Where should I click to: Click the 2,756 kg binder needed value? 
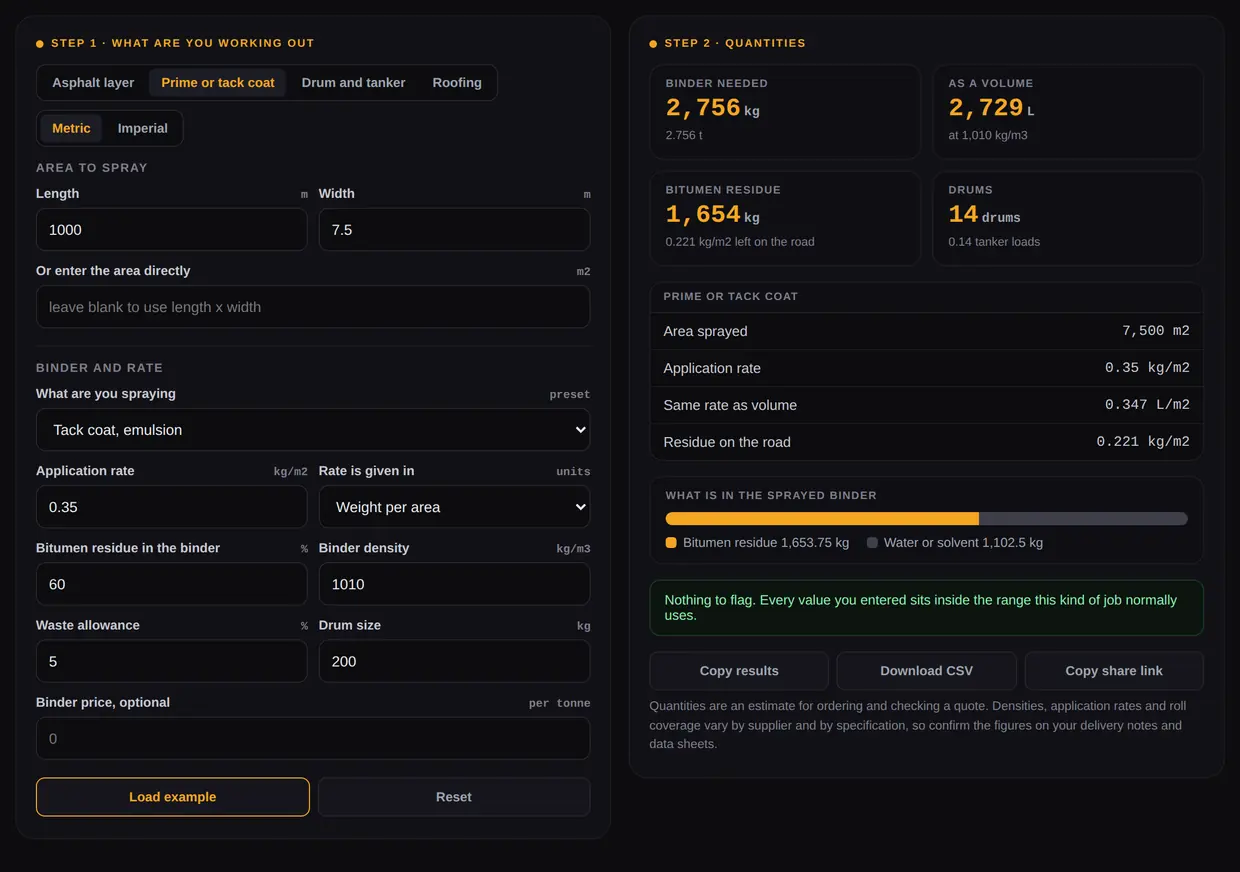[x=713, y=108]
